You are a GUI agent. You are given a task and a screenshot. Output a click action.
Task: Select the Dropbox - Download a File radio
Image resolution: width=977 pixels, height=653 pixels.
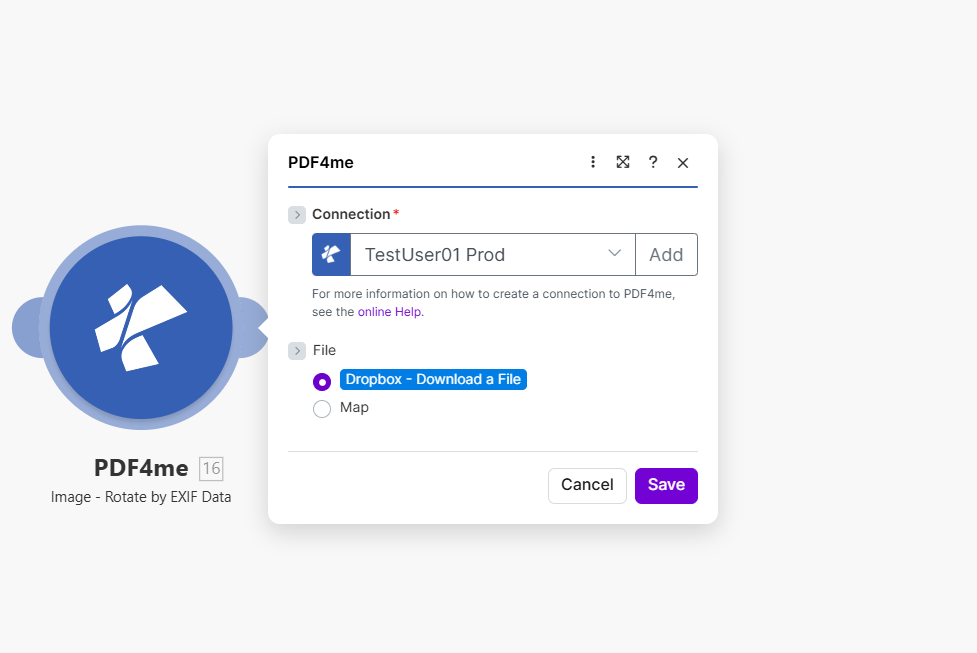(x=322, y=382)
